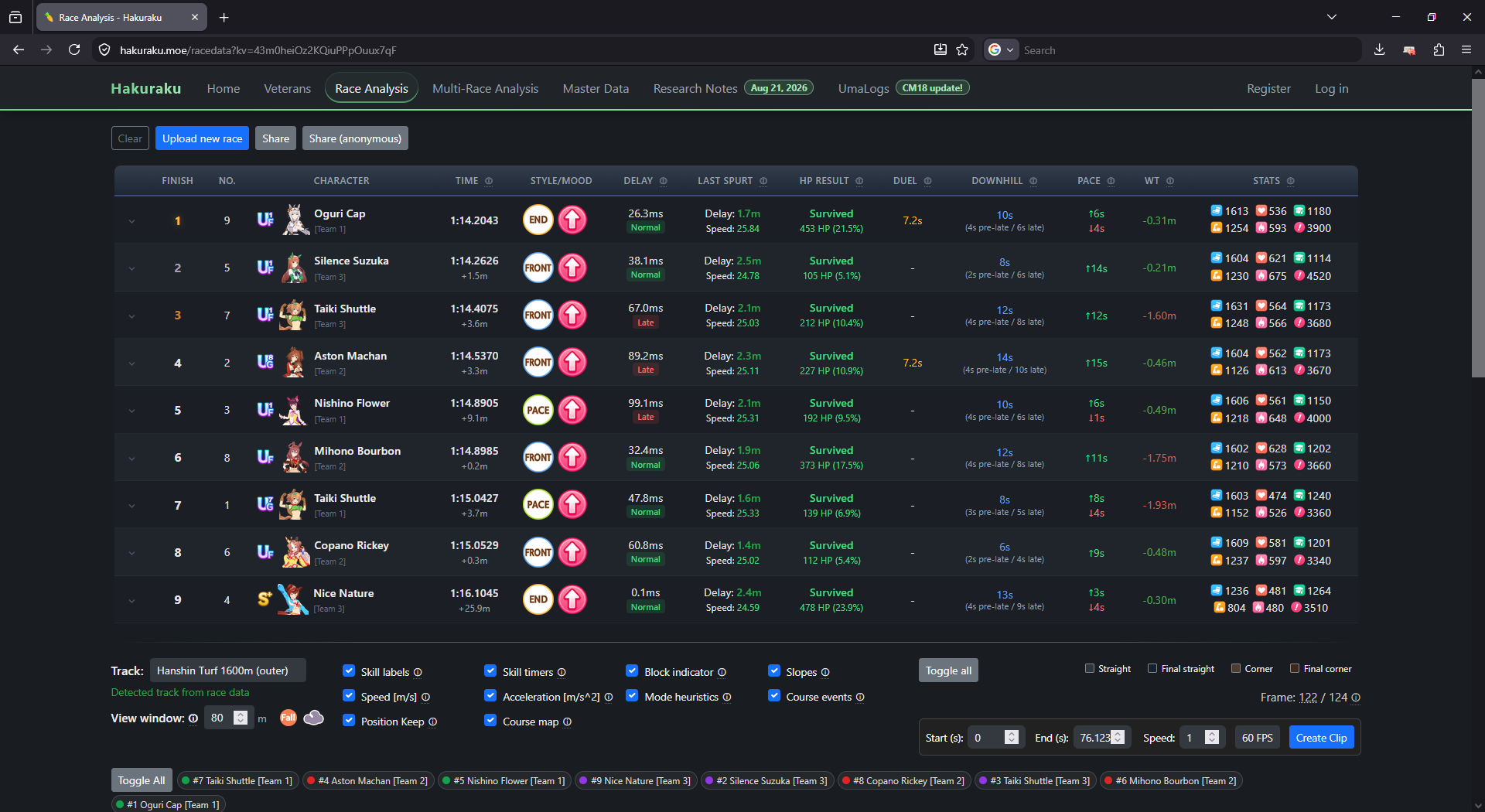This screenshot has width=1485, height=812.
Task: Toggle the Acceleration [m/s^2] checkbox
Action: [x=490, y=696]
